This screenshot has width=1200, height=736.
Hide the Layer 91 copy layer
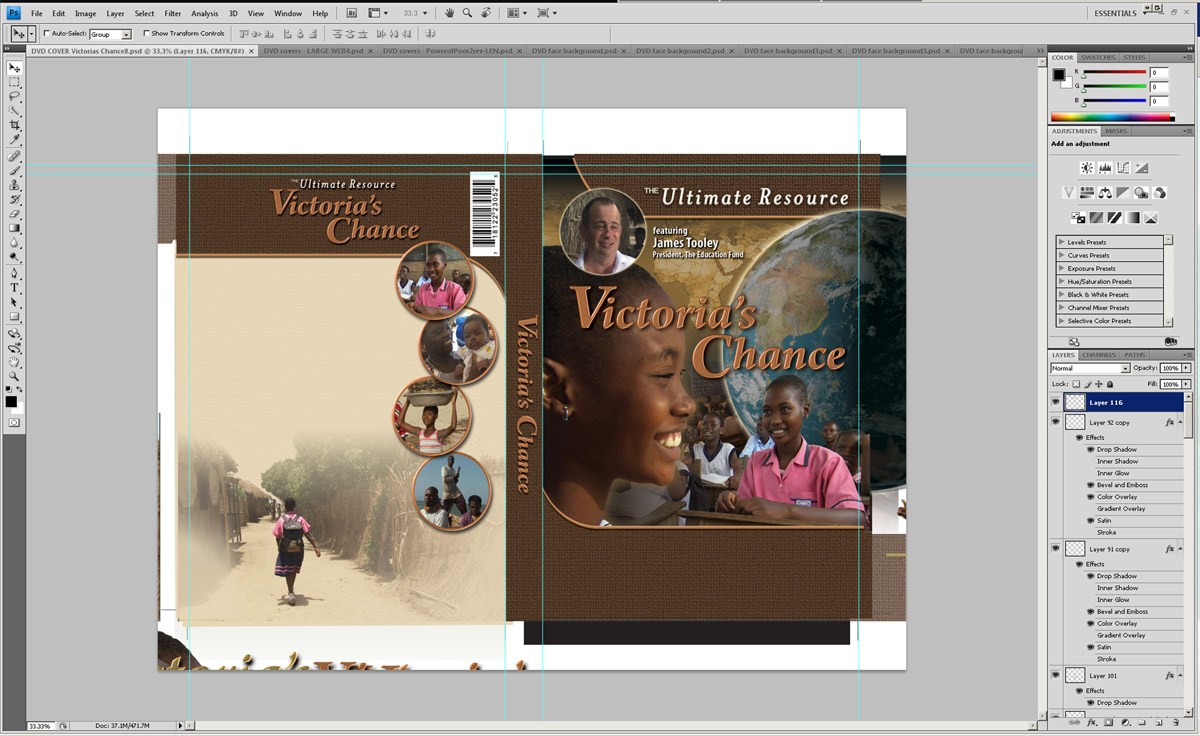[1055, 548]
